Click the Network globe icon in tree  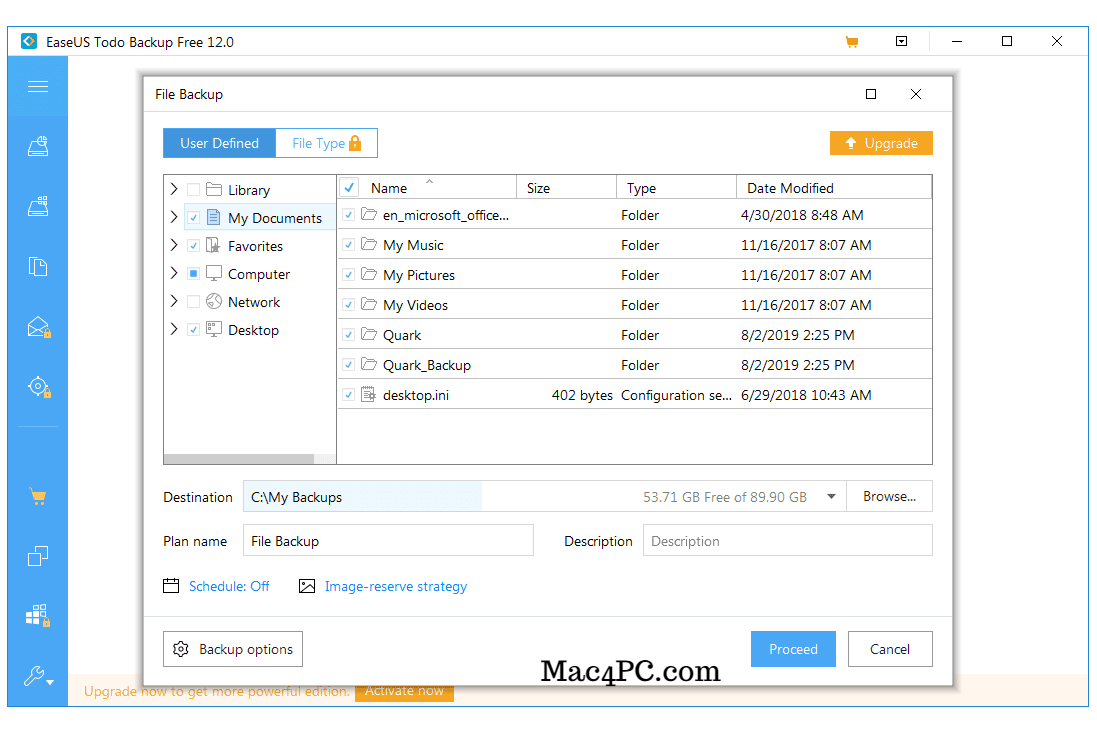[x=214, y=301]
